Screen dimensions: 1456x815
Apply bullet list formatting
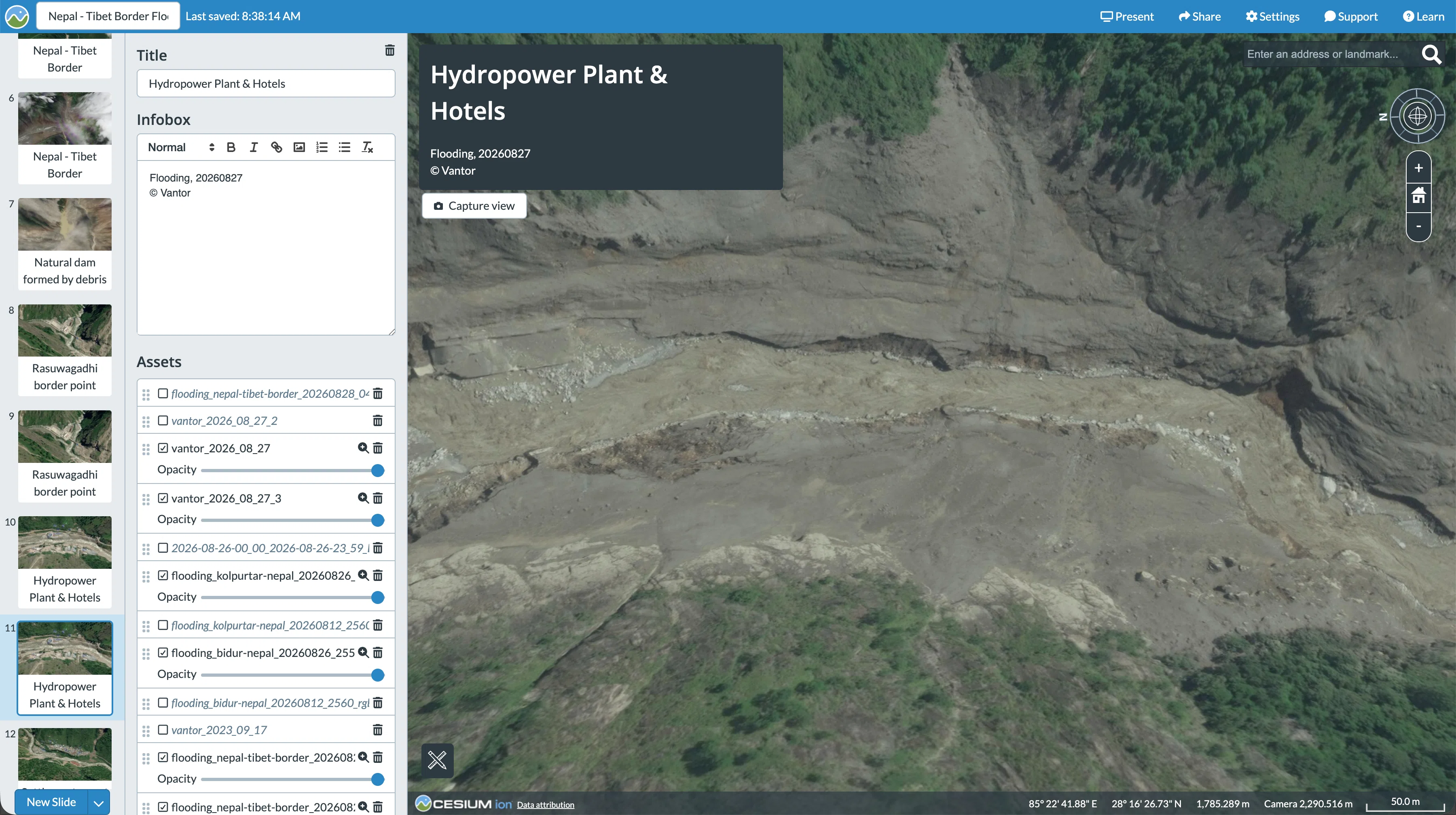[x=344, y=148]
